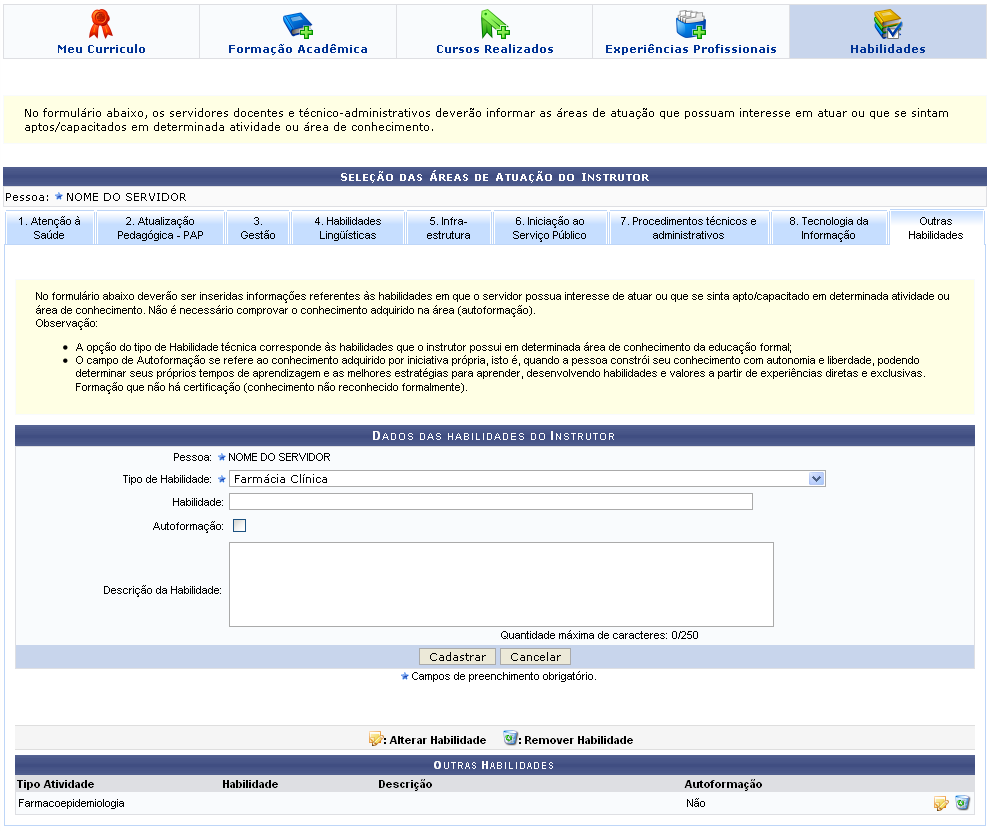Click the Tipo Atividade column header
The width and height of the screenshot is (989, 831).
[x=56, y=784]
